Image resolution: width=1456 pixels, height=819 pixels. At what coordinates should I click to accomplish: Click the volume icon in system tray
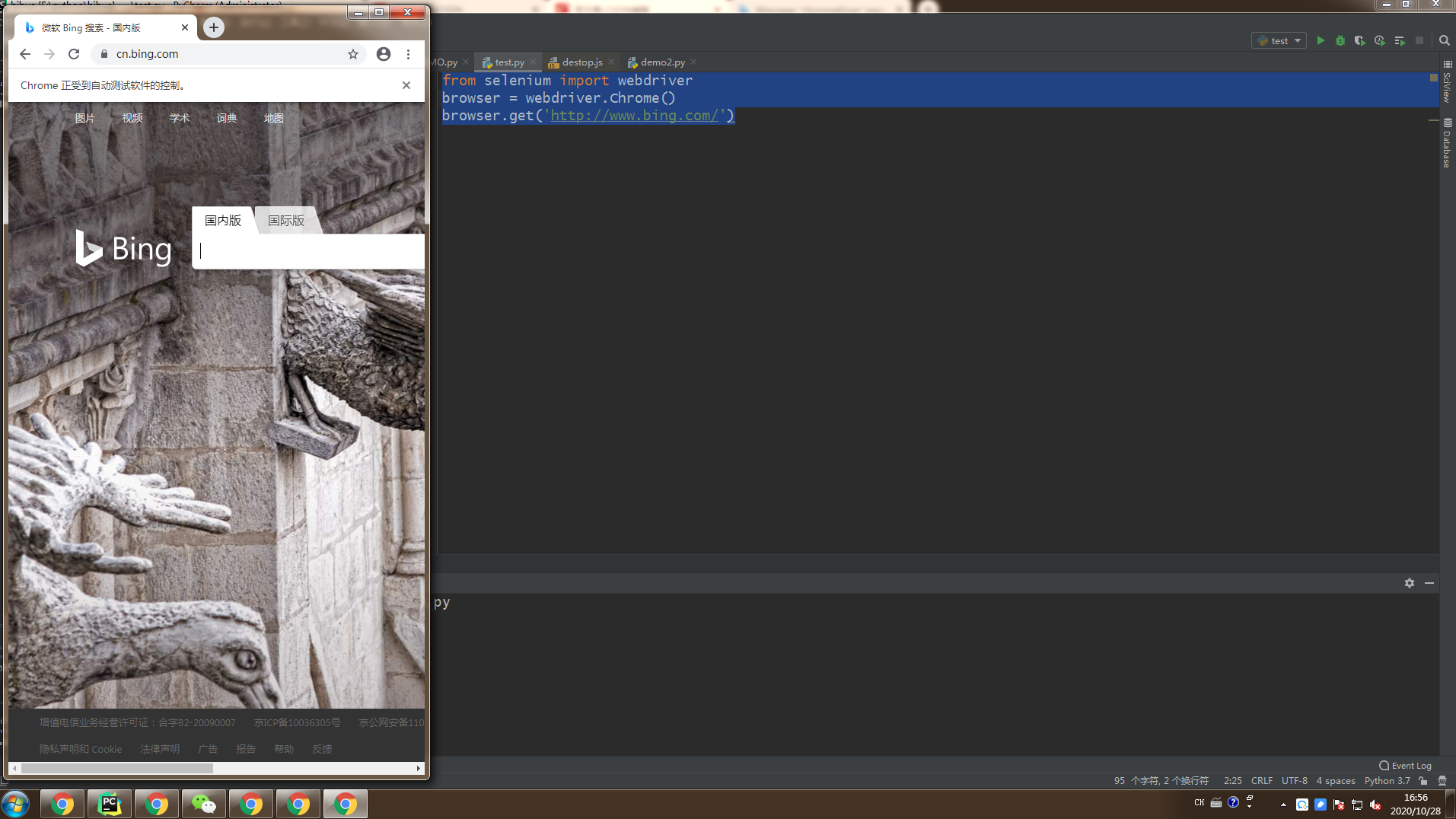click(1375, 805)
